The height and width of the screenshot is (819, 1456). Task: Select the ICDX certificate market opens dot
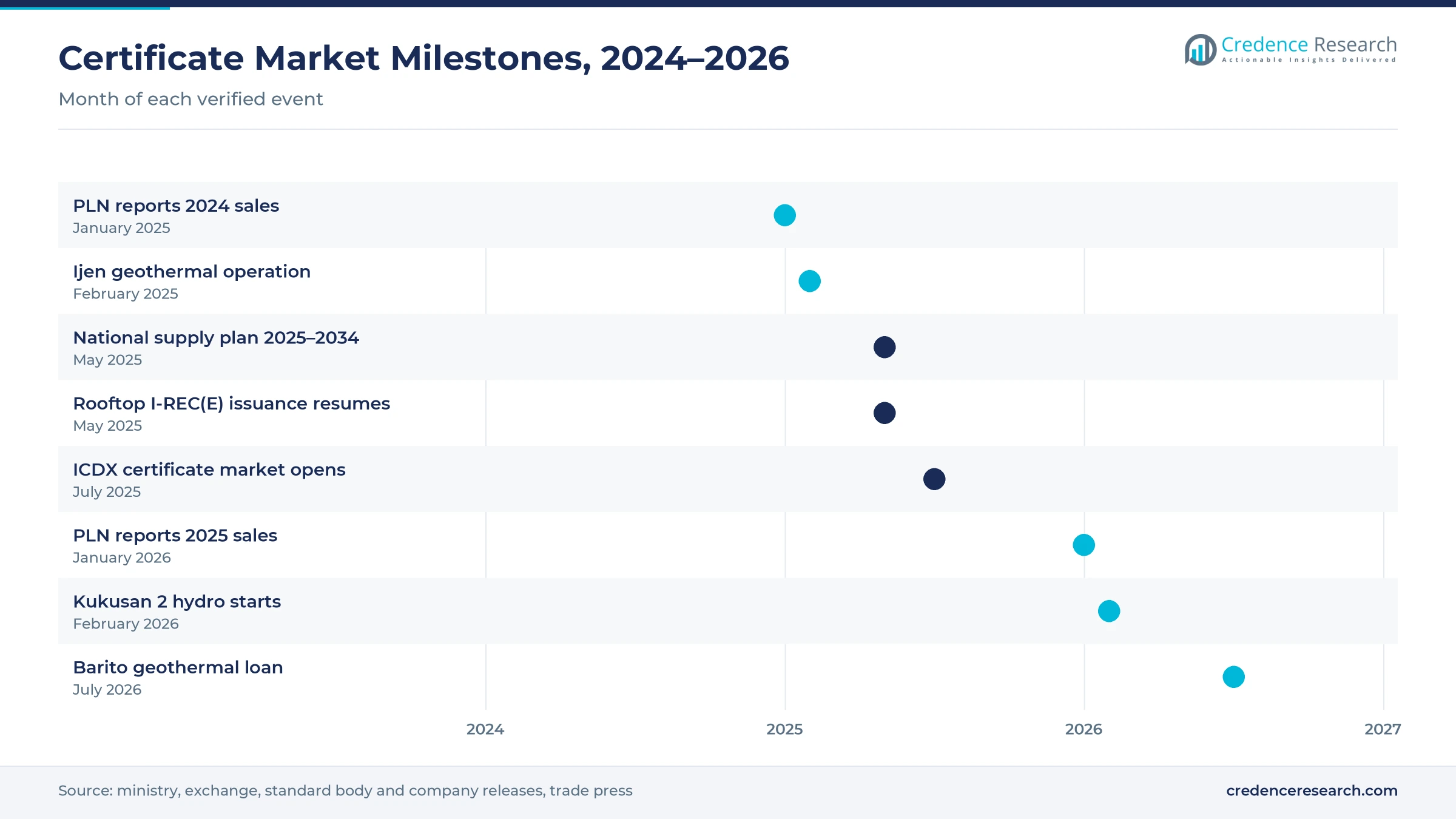click(x=934, y=479)
